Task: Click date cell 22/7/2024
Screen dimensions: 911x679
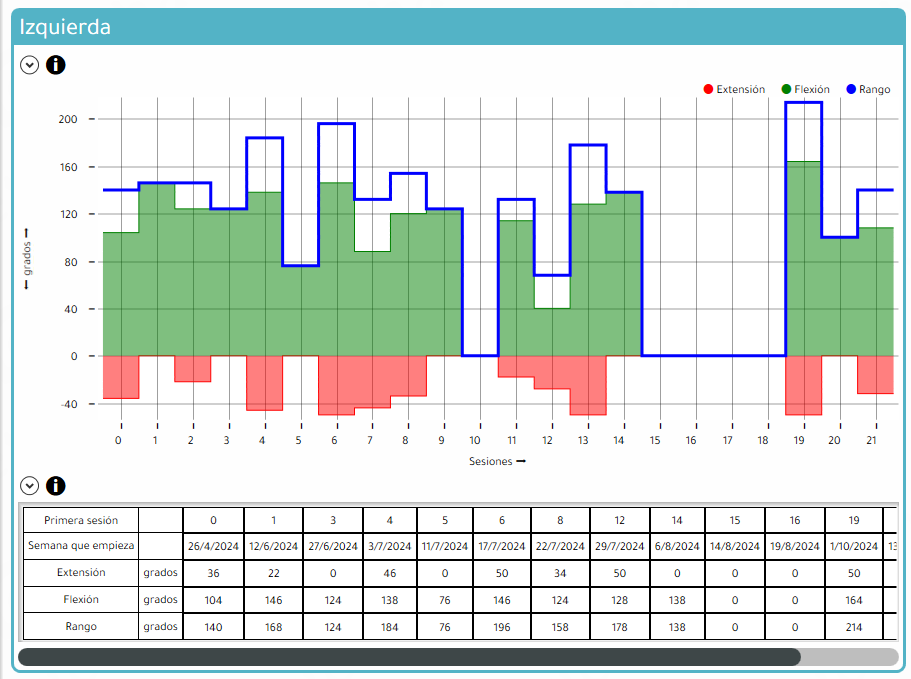Action: (x=560, y=546)
